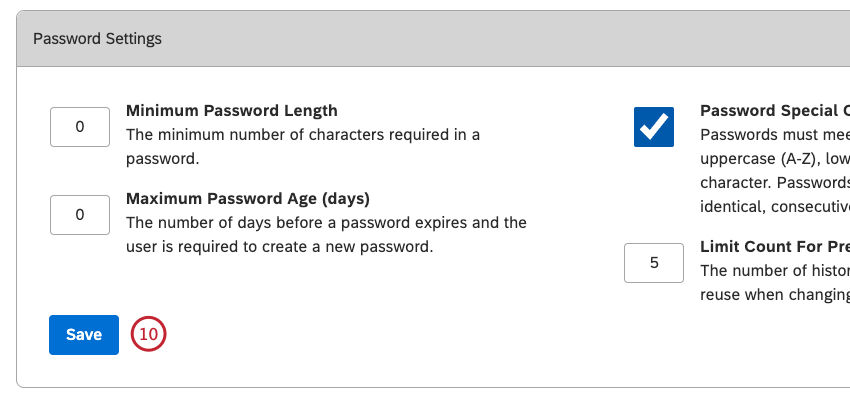Click the uppercase (A-Z) description text
Screen dimensions: 850x393
tap(775, 159)
